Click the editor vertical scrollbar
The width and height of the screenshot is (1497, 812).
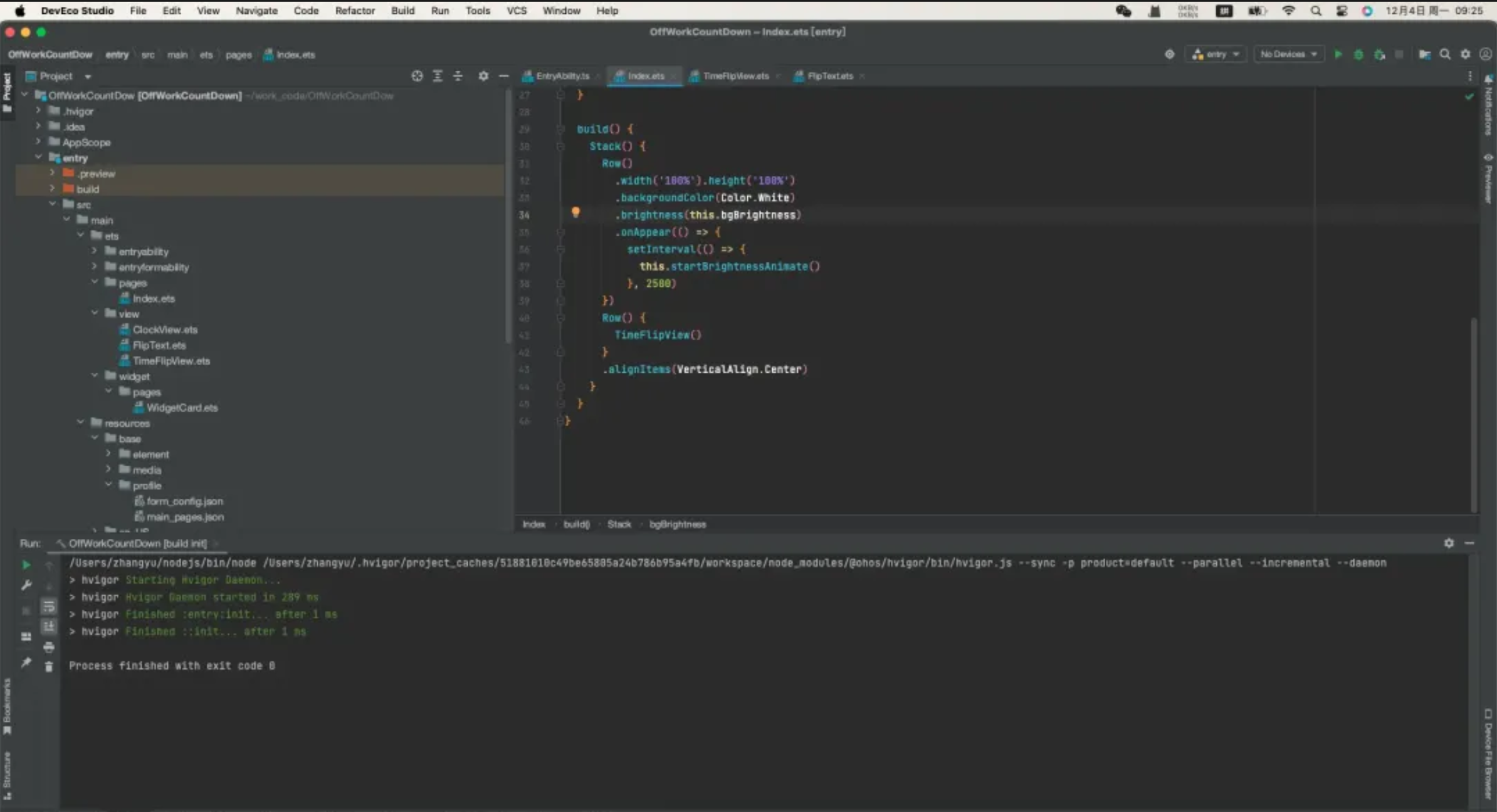point(1474,414)
